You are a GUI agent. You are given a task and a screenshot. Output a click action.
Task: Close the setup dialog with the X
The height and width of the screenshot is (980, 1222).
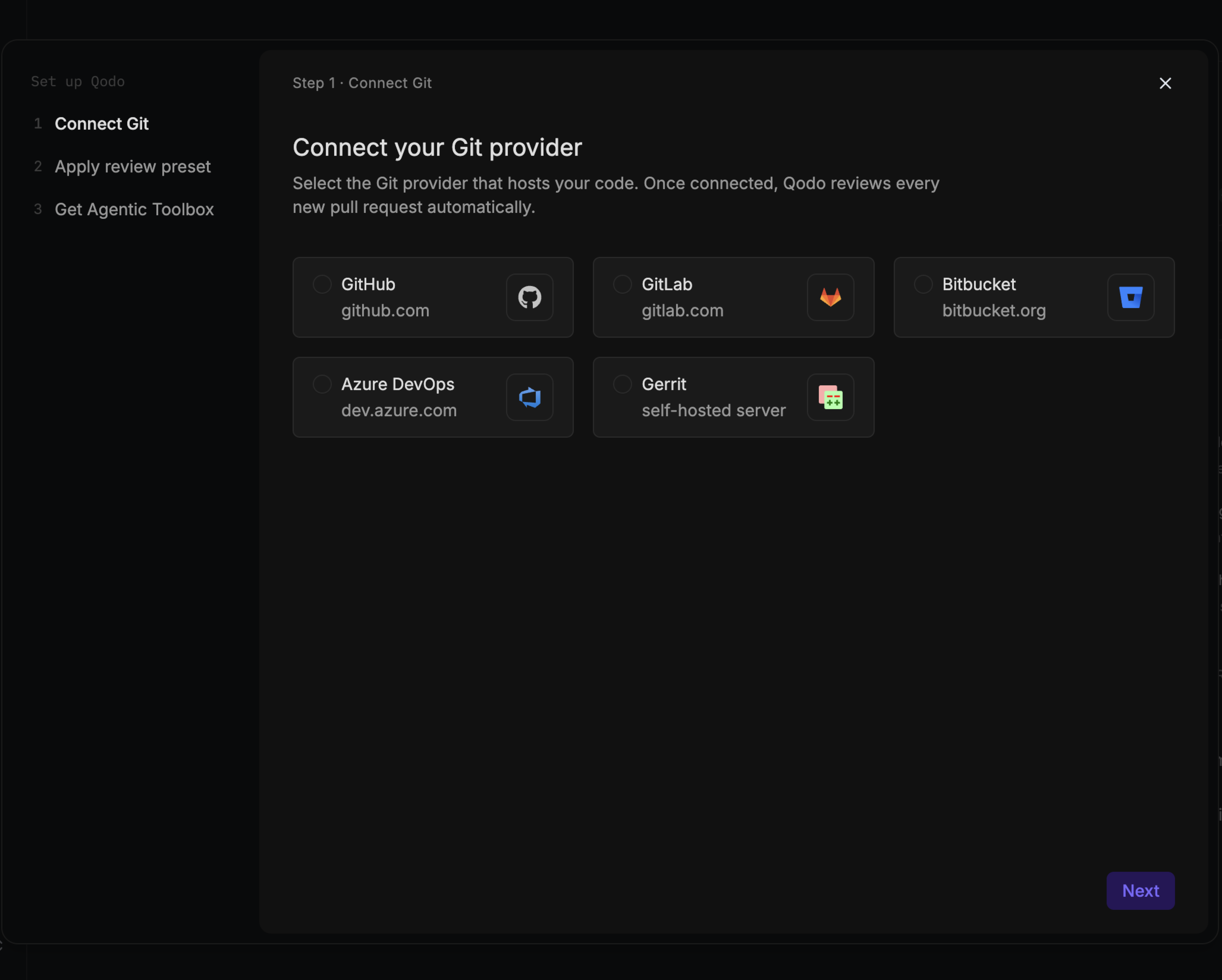click(1165, 83)
